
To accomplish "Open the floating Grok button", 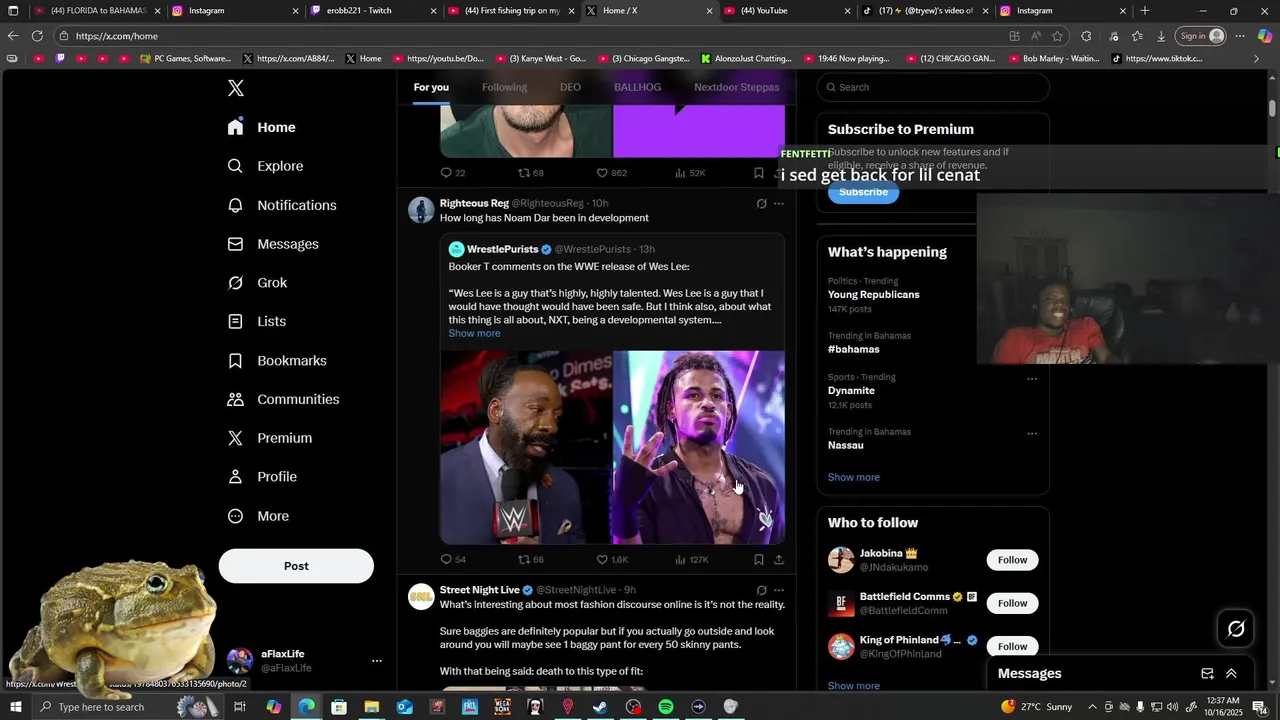I will [x=1236, y=629].
